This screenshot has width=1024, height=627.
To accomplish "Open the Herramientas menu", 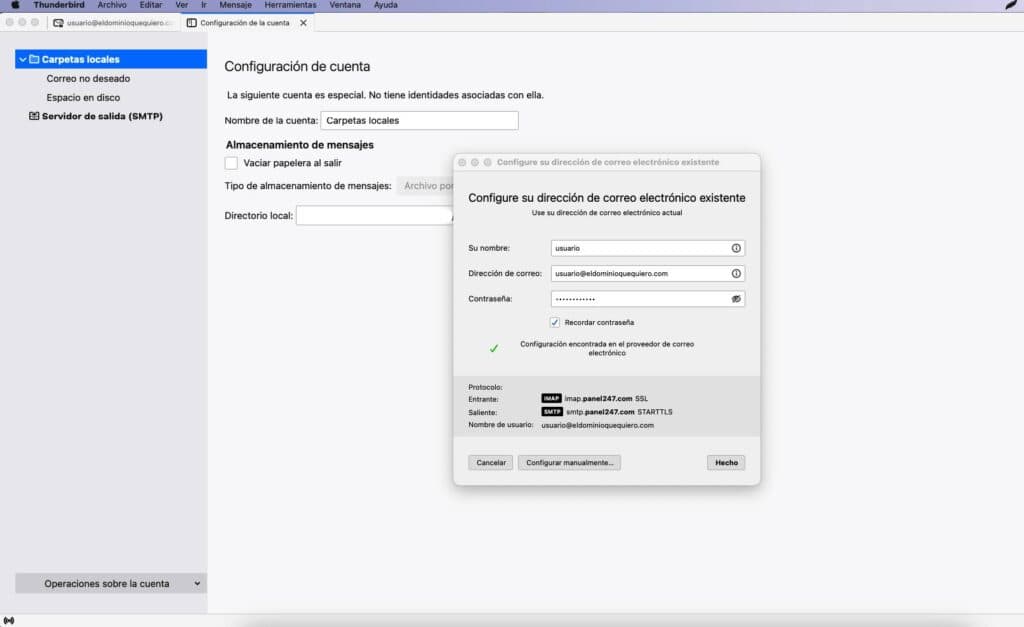I will (290, 5).
